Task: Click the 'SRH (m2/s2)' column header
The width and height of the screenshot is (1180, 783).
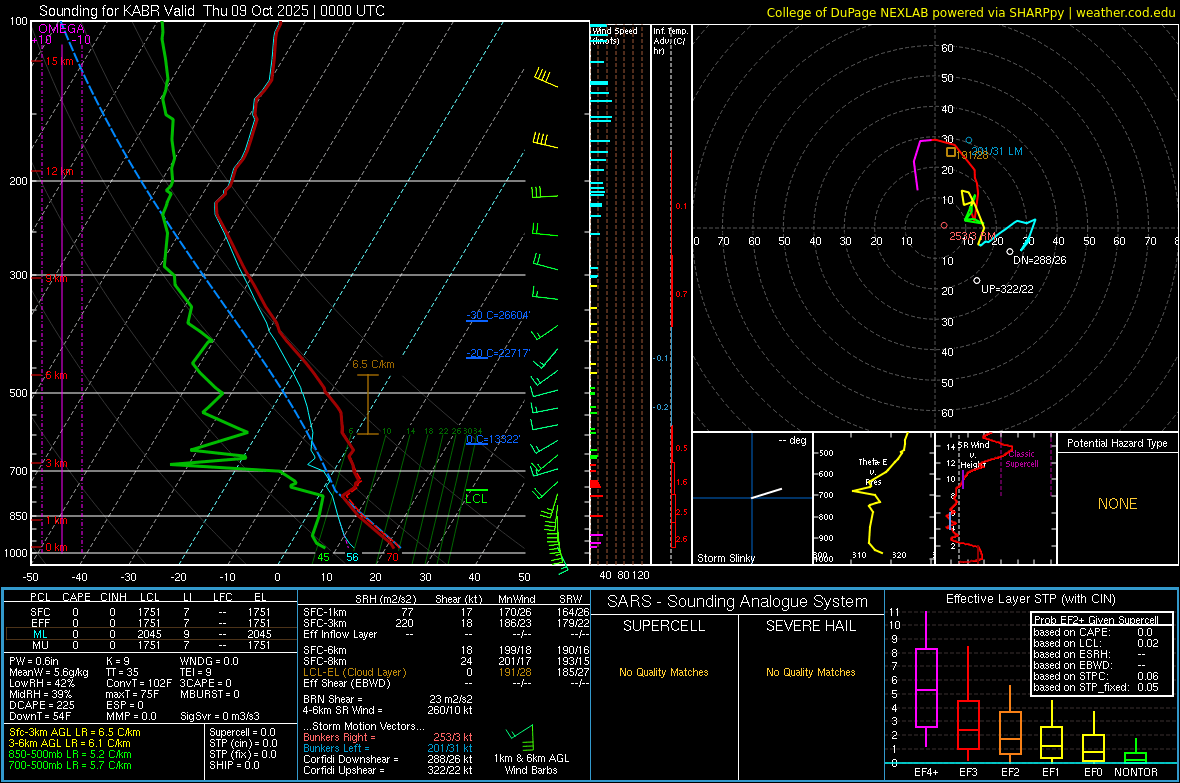Action: (x=385, y=599)
